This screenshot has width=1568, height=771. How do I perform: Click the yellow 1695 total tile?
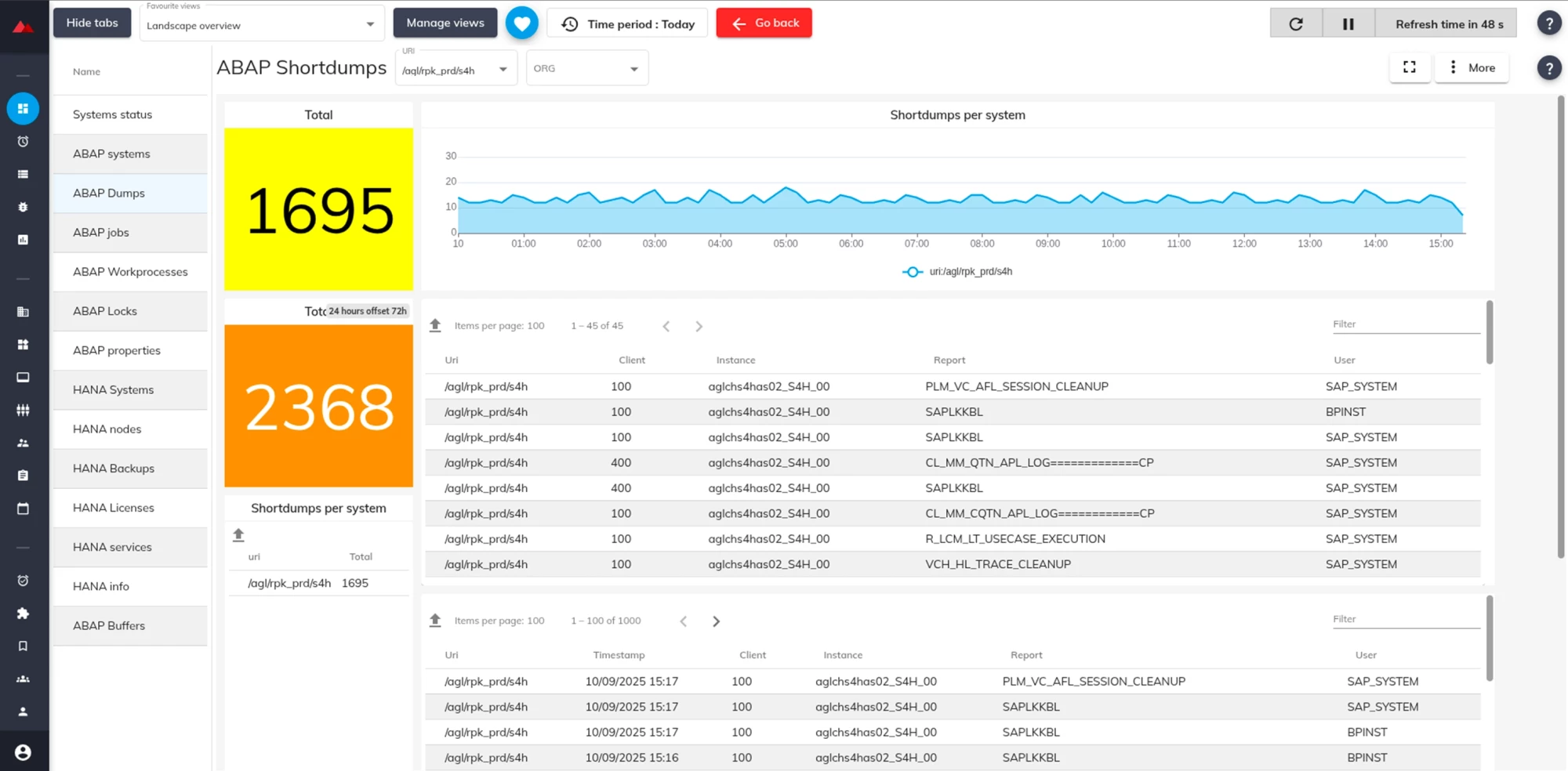coord(318,209)
